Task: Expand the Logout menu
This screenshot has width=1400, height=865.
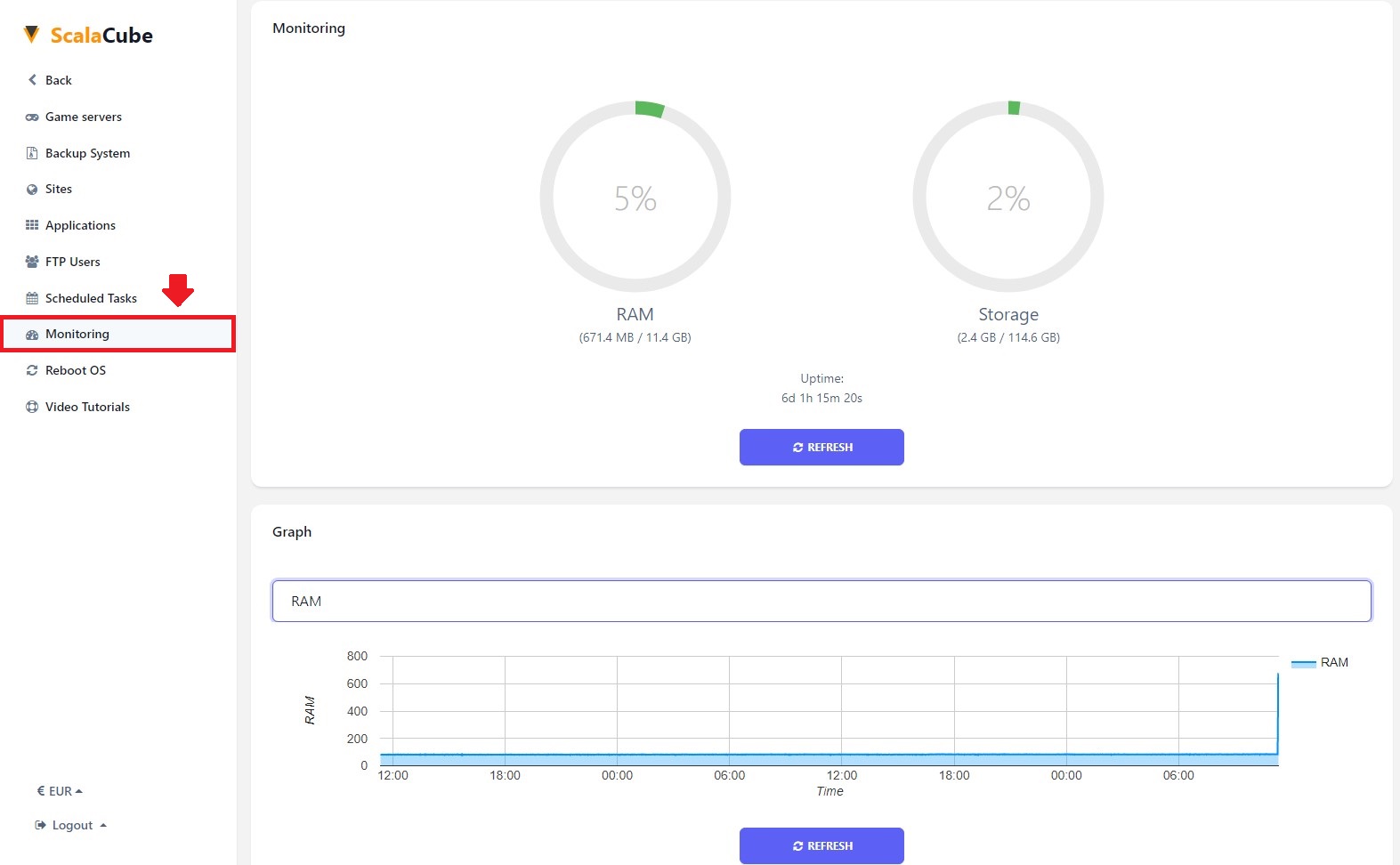Action: (71, 825)
